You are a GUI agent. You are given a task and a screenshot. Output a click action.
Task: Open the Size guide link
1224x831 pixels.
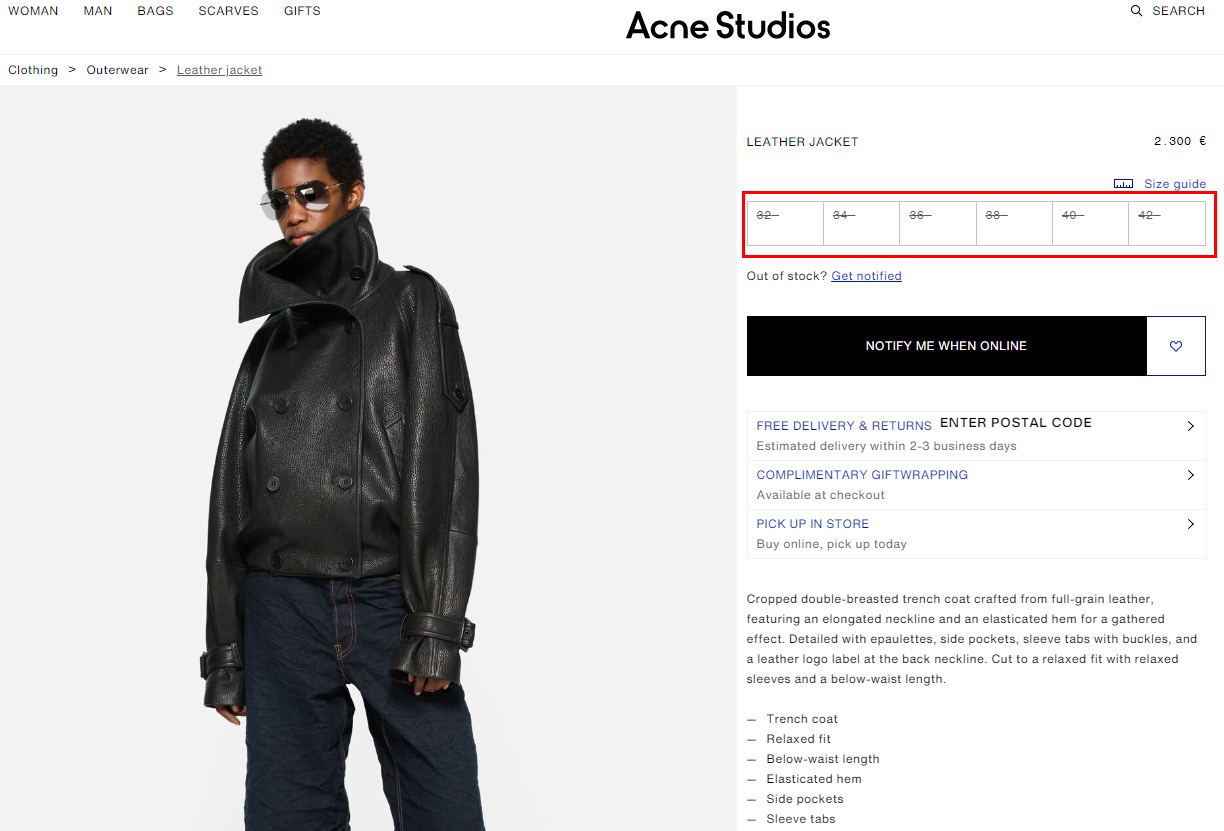(1175, 184)
